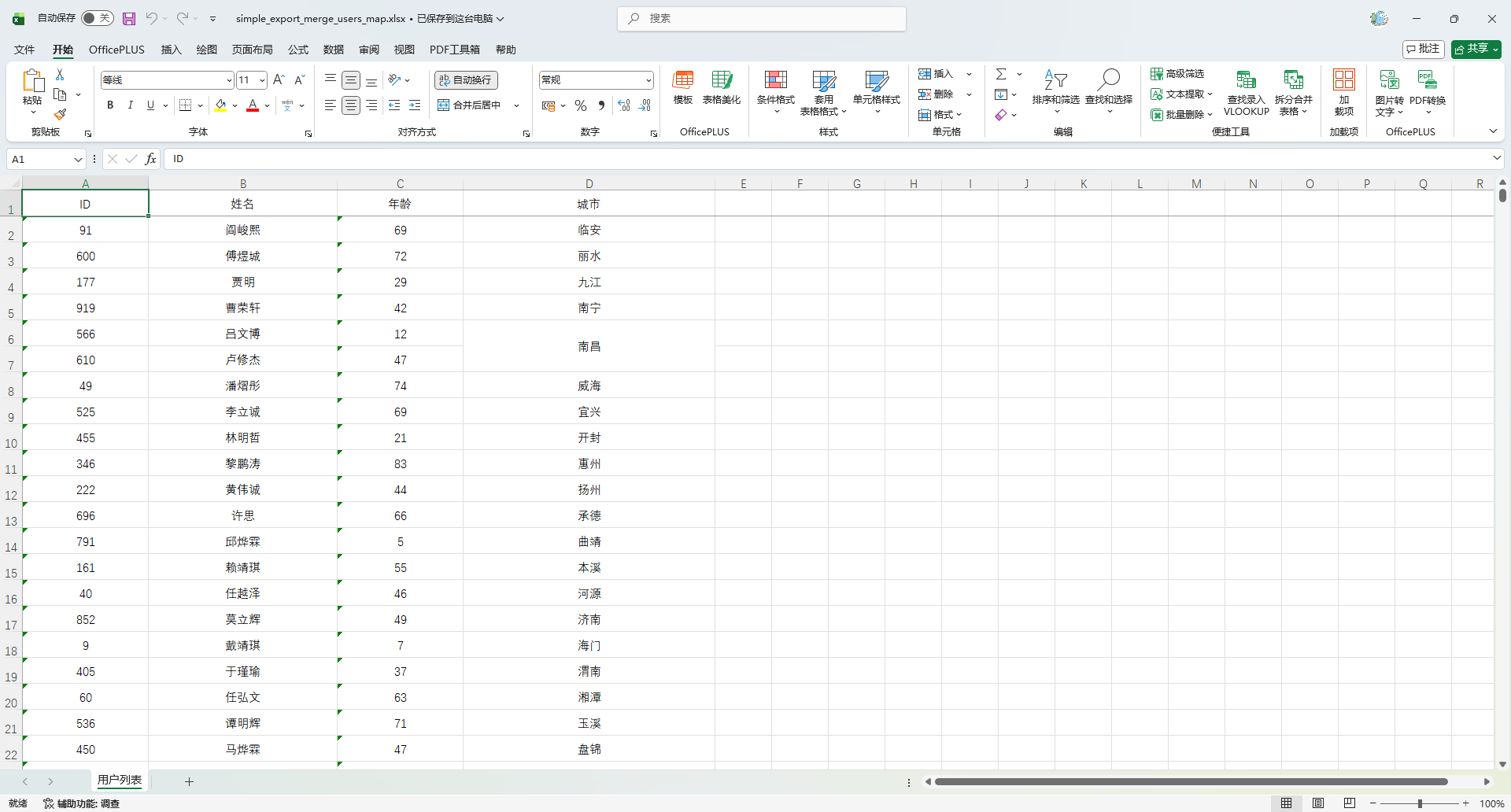The height and width of the screenshot is (812, 1511).
Task: Switch to the 公式 (Formulas) tab
Action: click(x=297, y=50)
